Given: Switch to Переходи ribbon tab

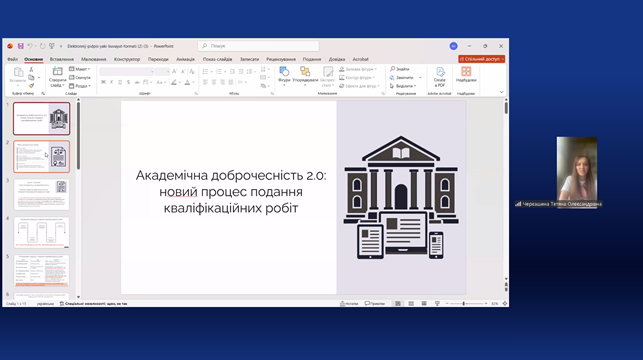Looking at the screenshot, I should point(158,59).
